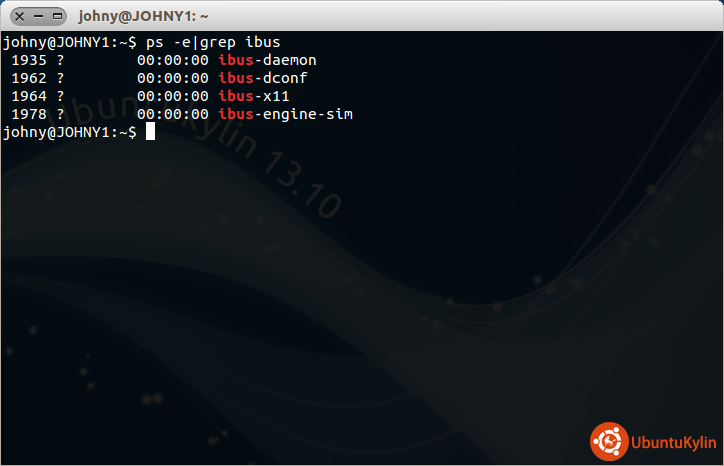Click the ibus-daemon process name
Image resolution: width=724 pixels, height=466 pixels.
pyautogui.click(x=267, y=60)
